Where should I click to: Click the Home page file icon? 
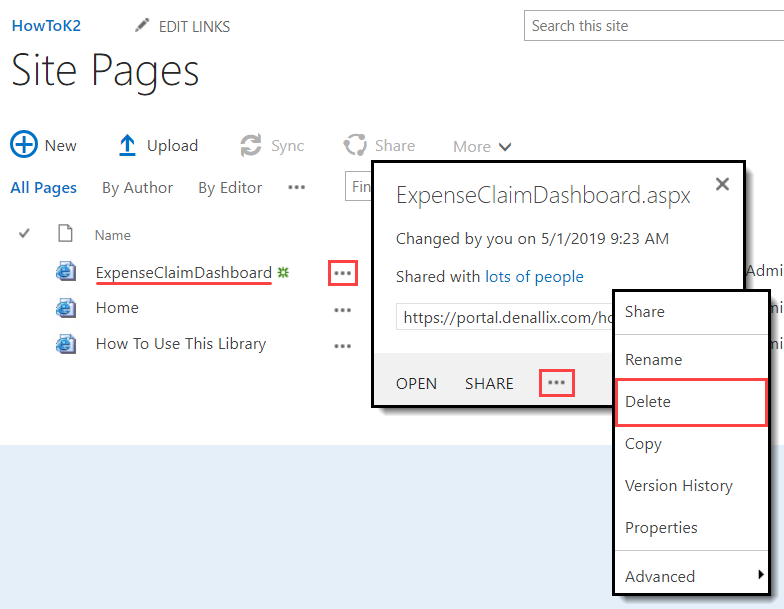(x=66, y=308)
